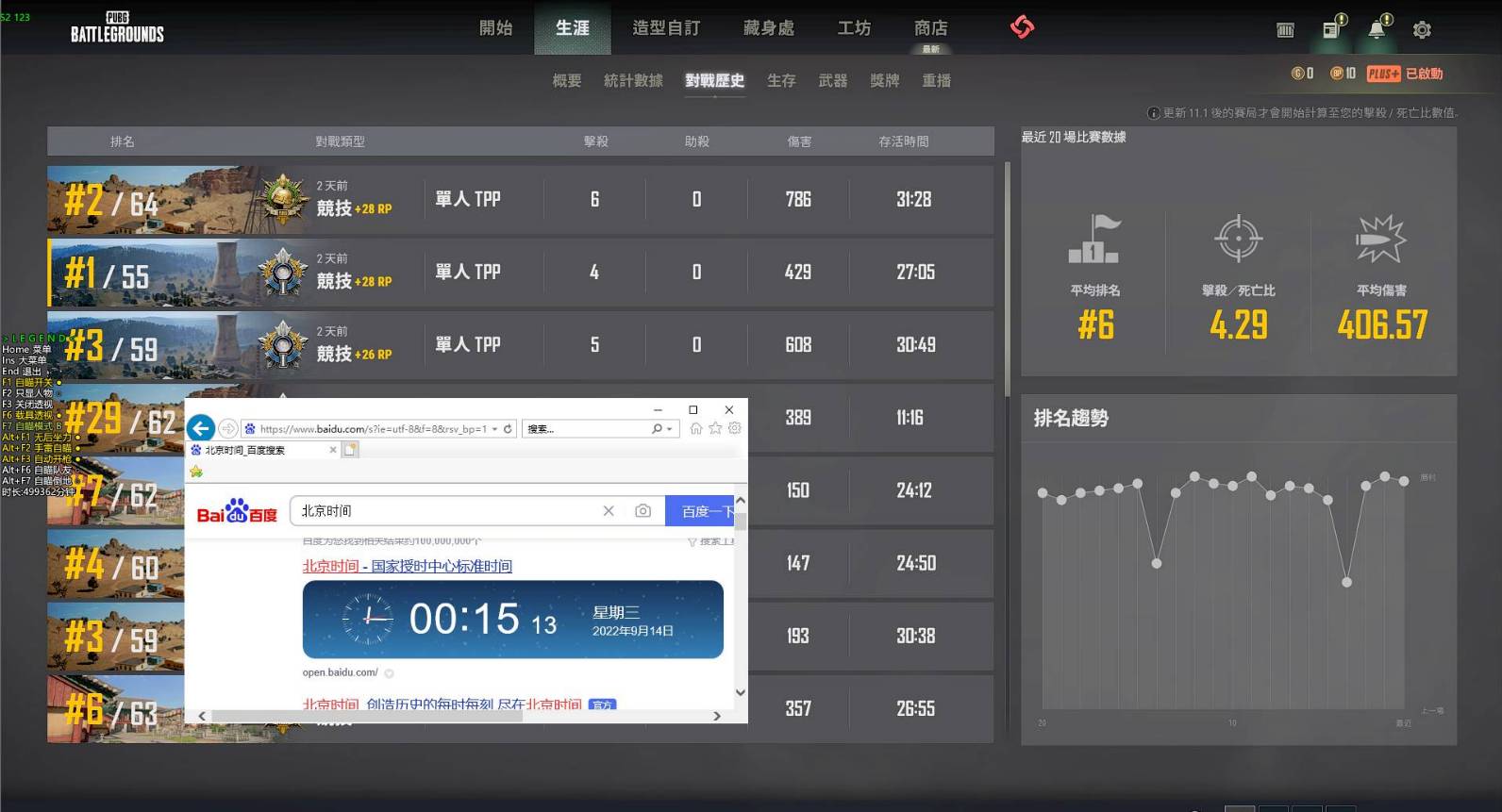Click the 406.57 average damage value
Image resolution: width=1502 pixels, height=812 pixels.
(1382, 325)
